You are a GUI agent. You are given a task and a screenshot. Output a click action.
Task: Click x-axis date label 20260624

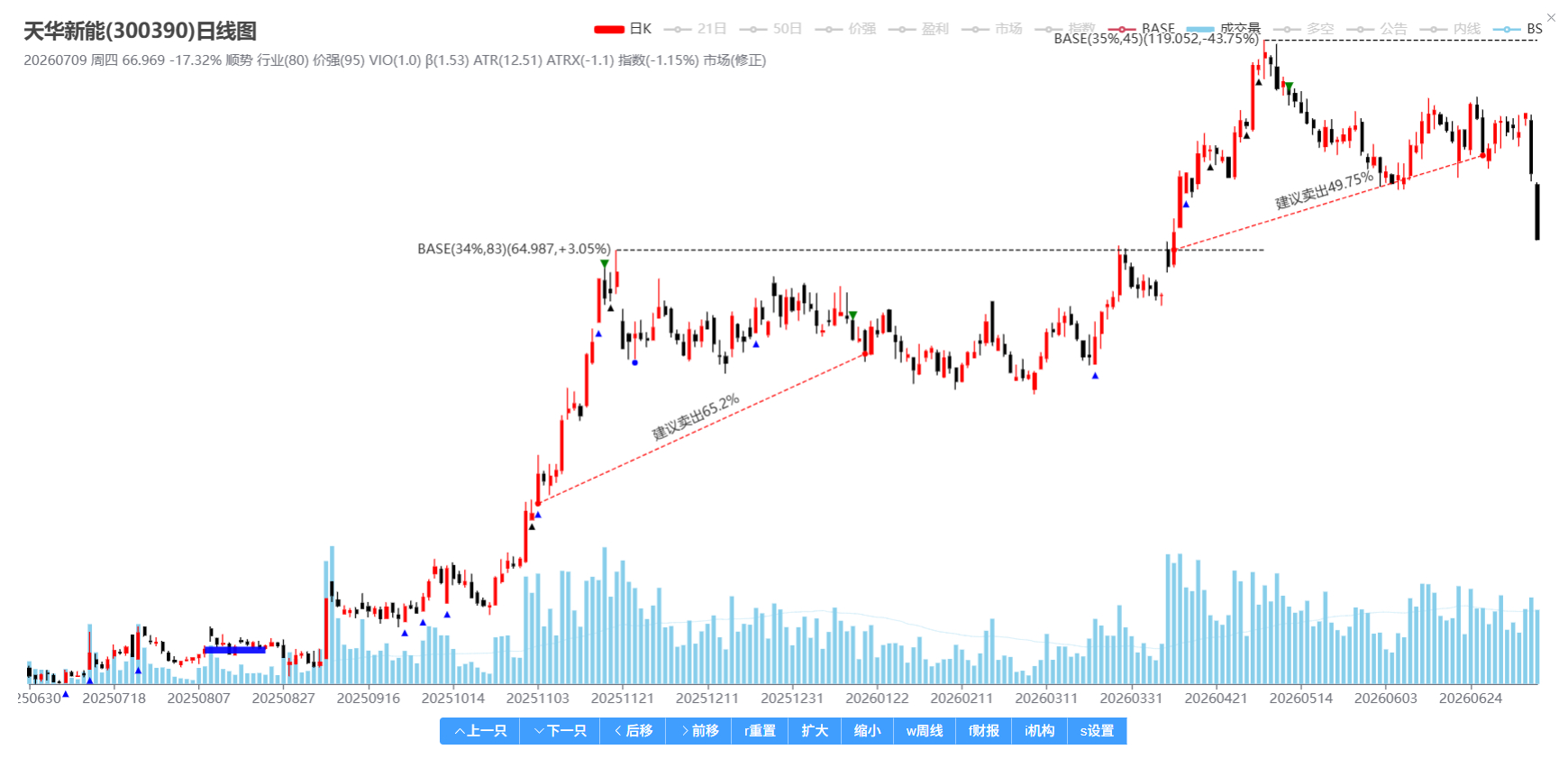1470,699
